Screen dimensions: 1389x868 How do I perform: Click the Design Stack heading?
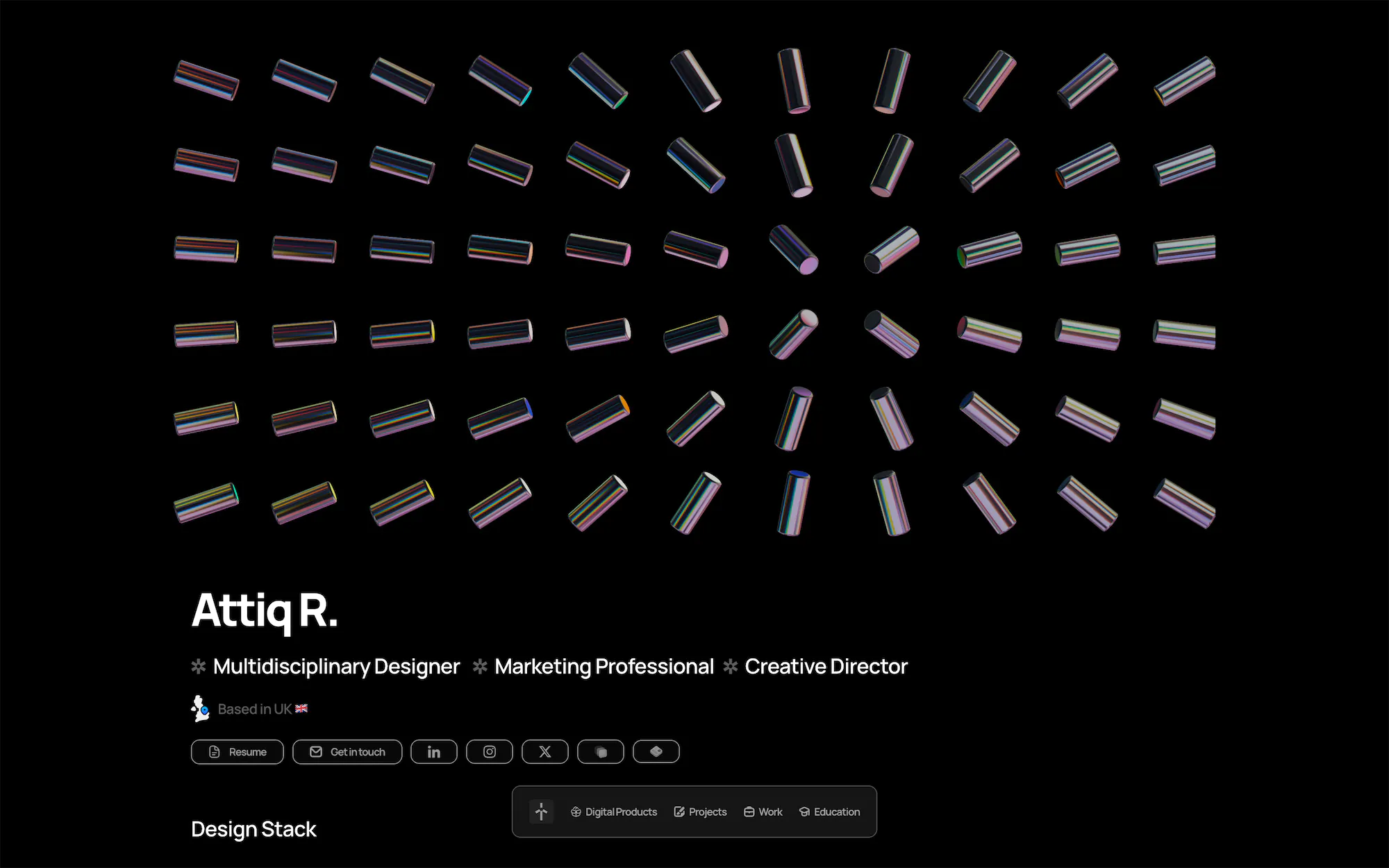tap(253, 829)
